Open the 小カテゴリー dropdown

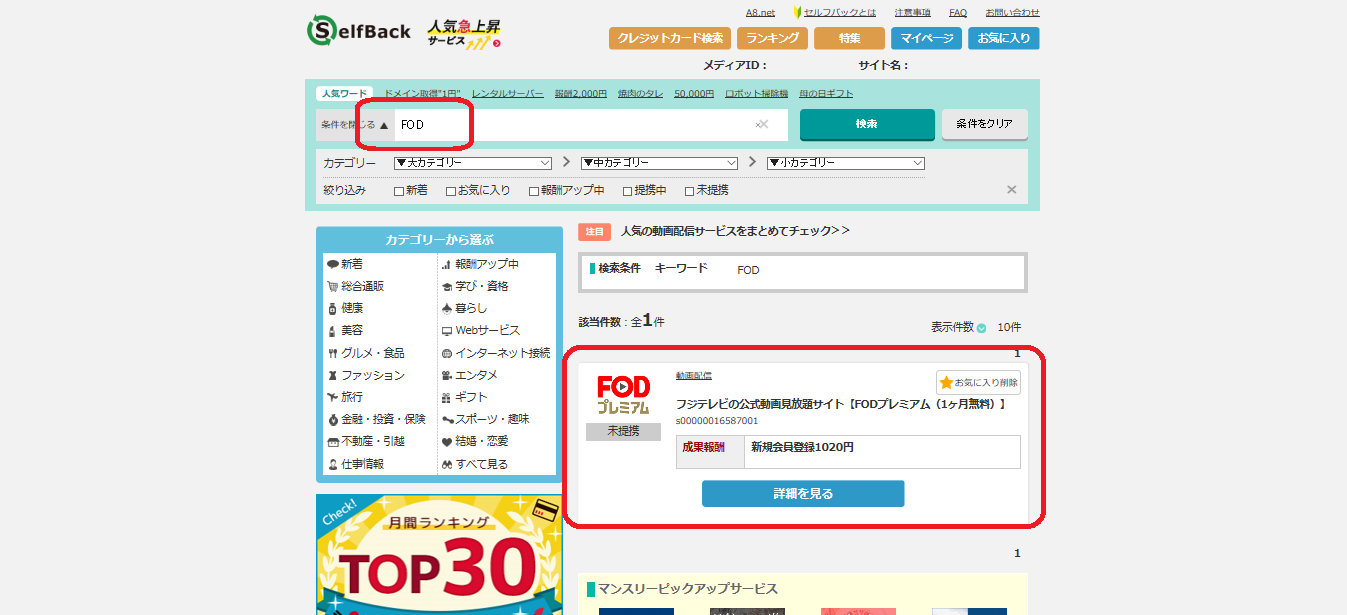[846, 163]
